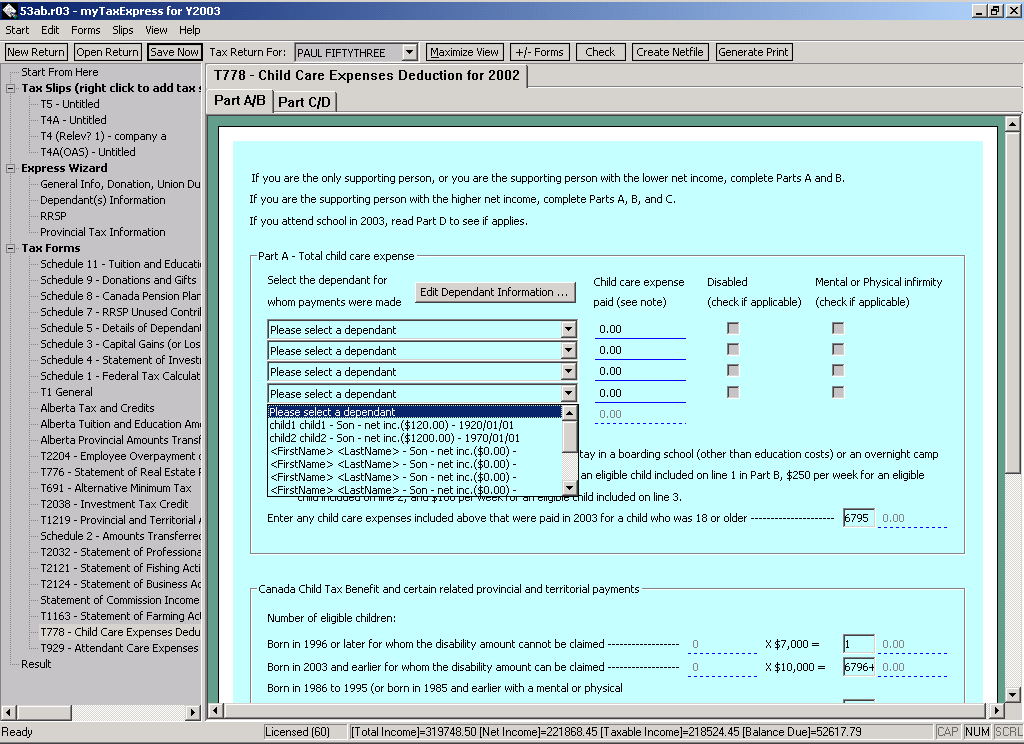Viewport: 1024px width, 744px height.
Task: Switch to the Part C/D tab
Action: coord(304,101)
